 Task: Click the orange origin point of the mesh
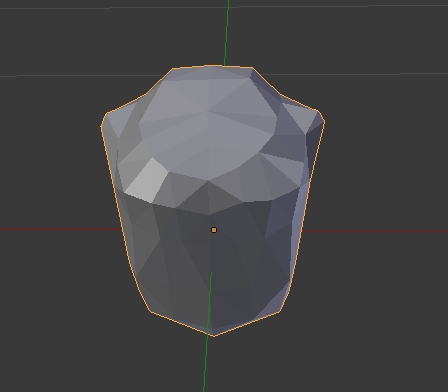click(214, 230)
